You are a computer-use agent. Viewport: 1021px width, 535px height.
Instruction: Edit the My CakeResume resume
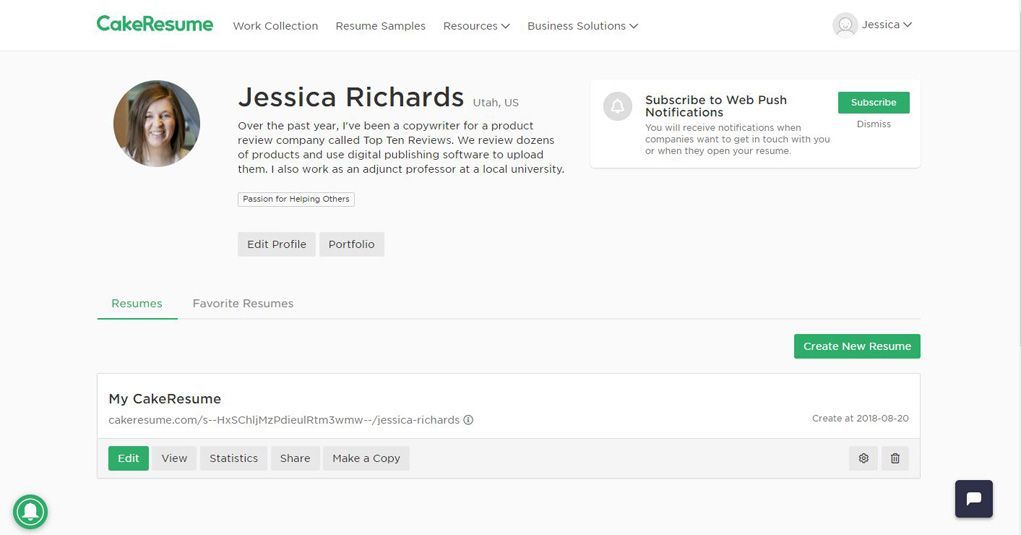[x=128, y=458]
